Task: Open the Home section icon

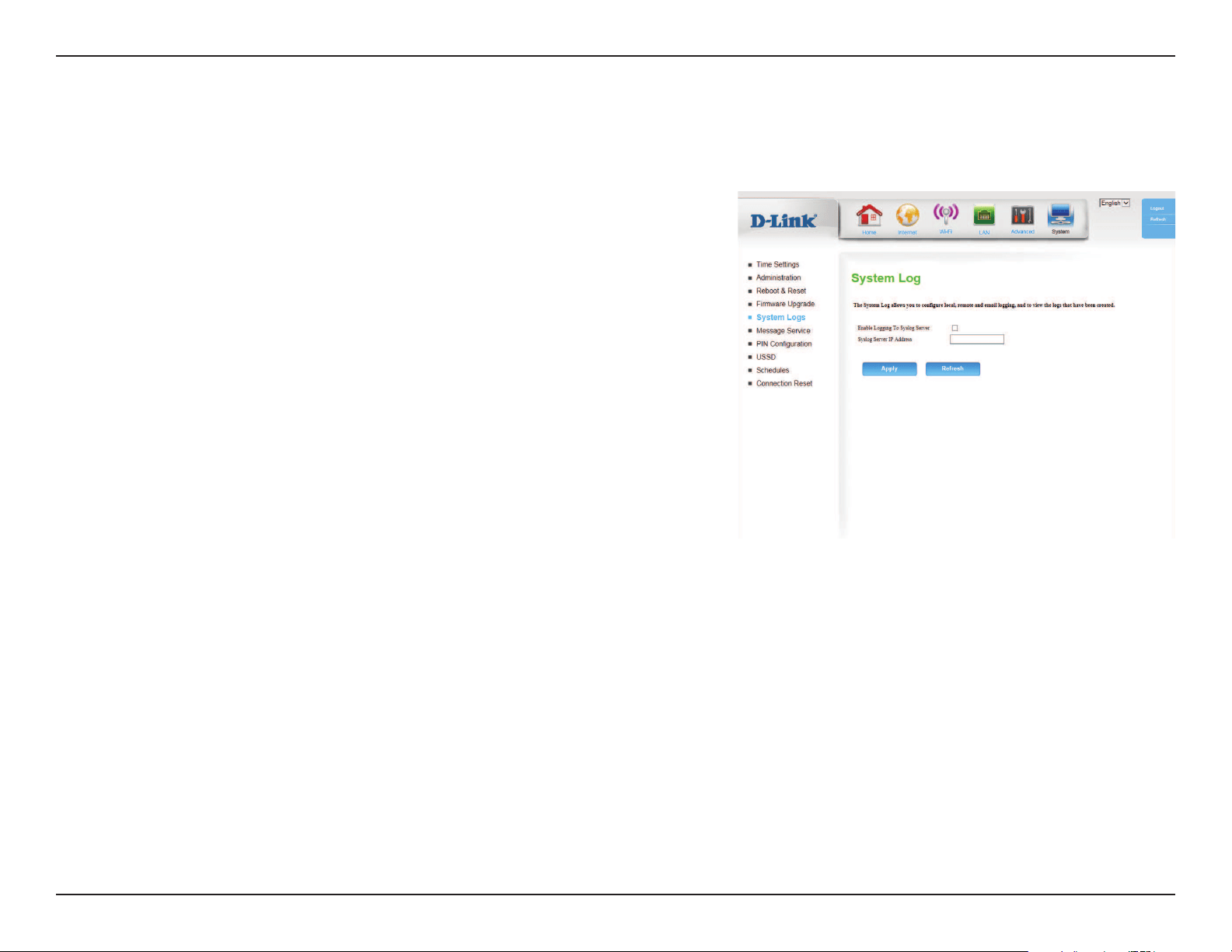Action: (x=869, y=217)
